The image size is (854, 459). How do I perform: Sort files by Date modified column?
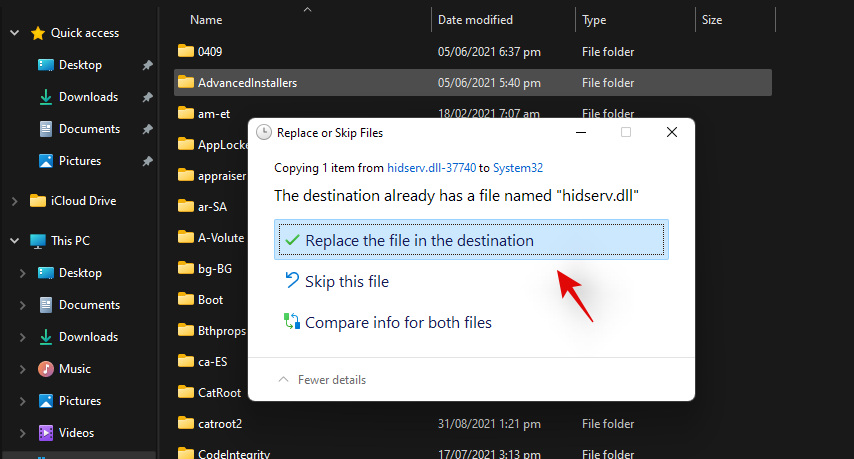pyautogui.click(x=475, y=19)
